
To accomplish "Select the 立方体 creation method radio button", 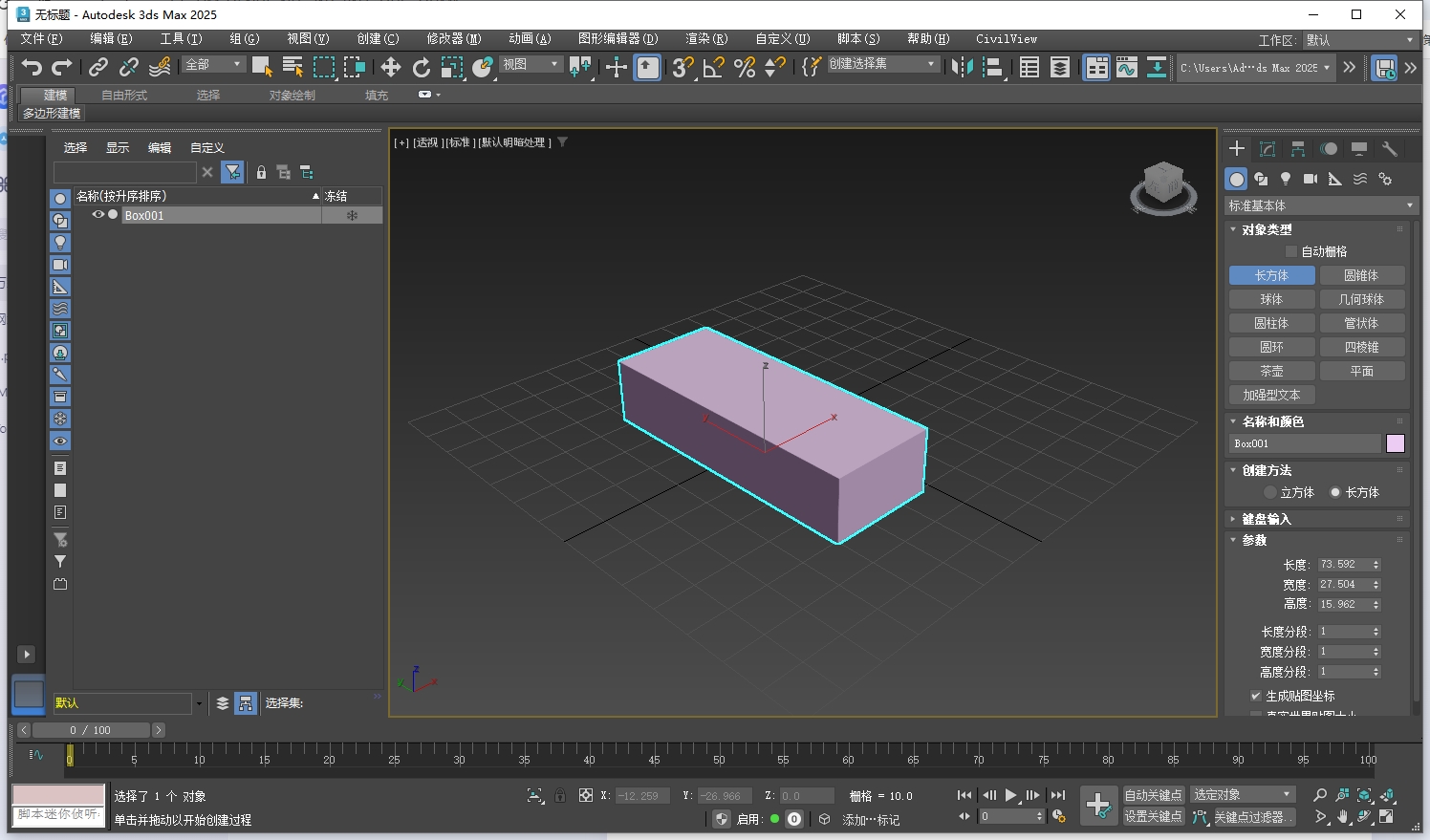I will point(1270,492).
